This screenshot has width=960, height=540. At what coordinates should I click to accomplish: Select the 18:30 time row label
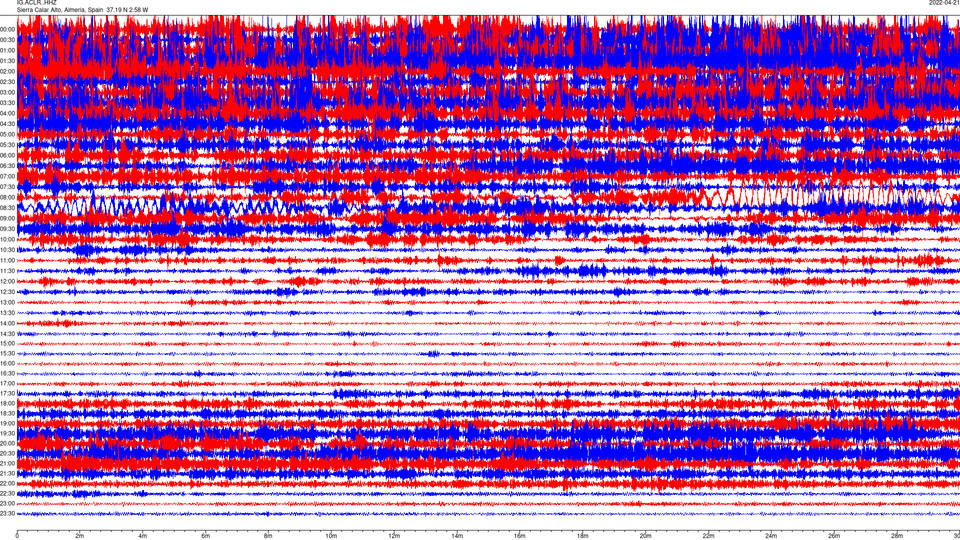[x=7, y=413]
